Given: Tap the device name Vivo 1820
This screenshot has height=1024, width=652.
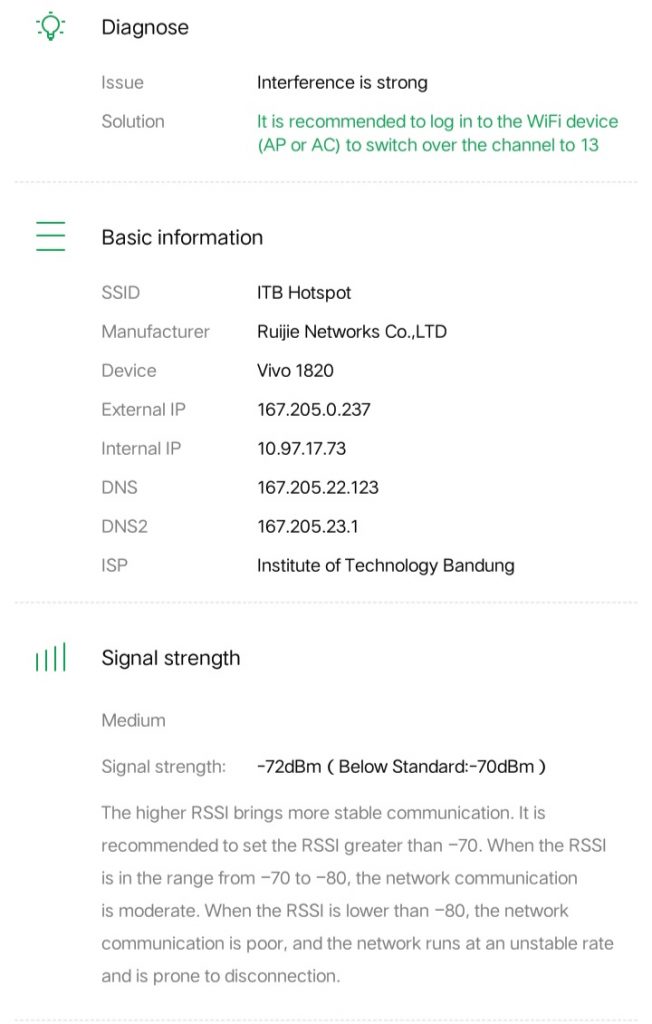Looking at the screenshot, I should [295, 371].
